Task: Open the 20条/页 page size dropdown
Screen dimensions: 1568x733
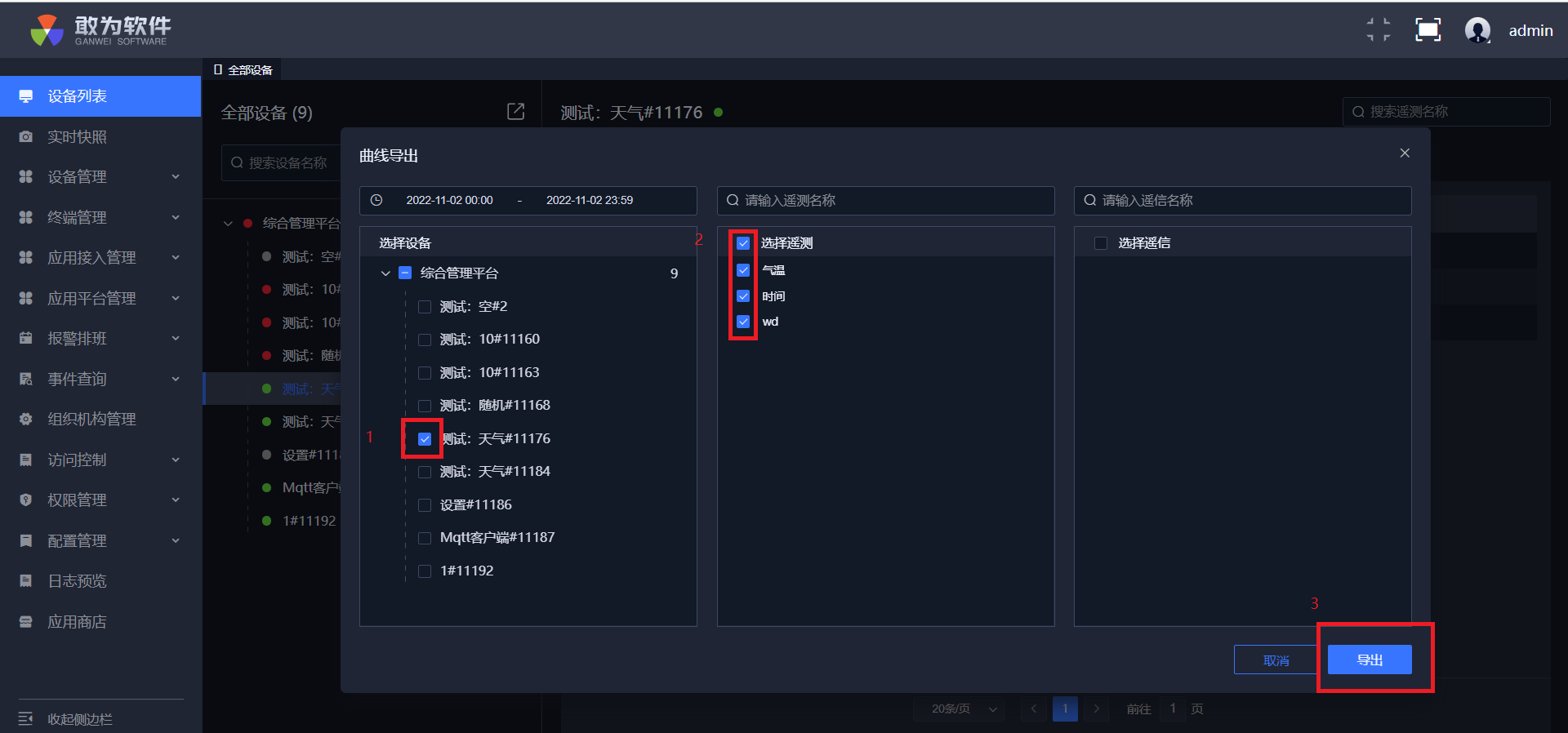Action: (x=960, y=709)
